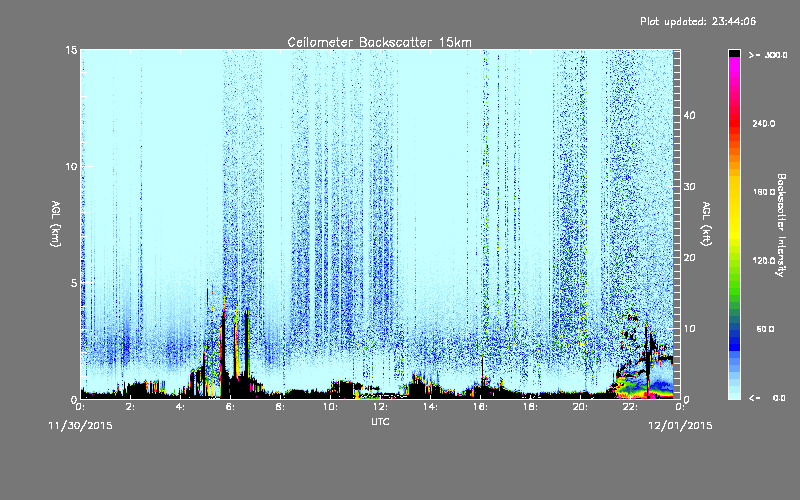The height and width of the screenshot is (500, 800).
Task: Click the "<= 0.0" colorbar minimum label
Action: 767,398
